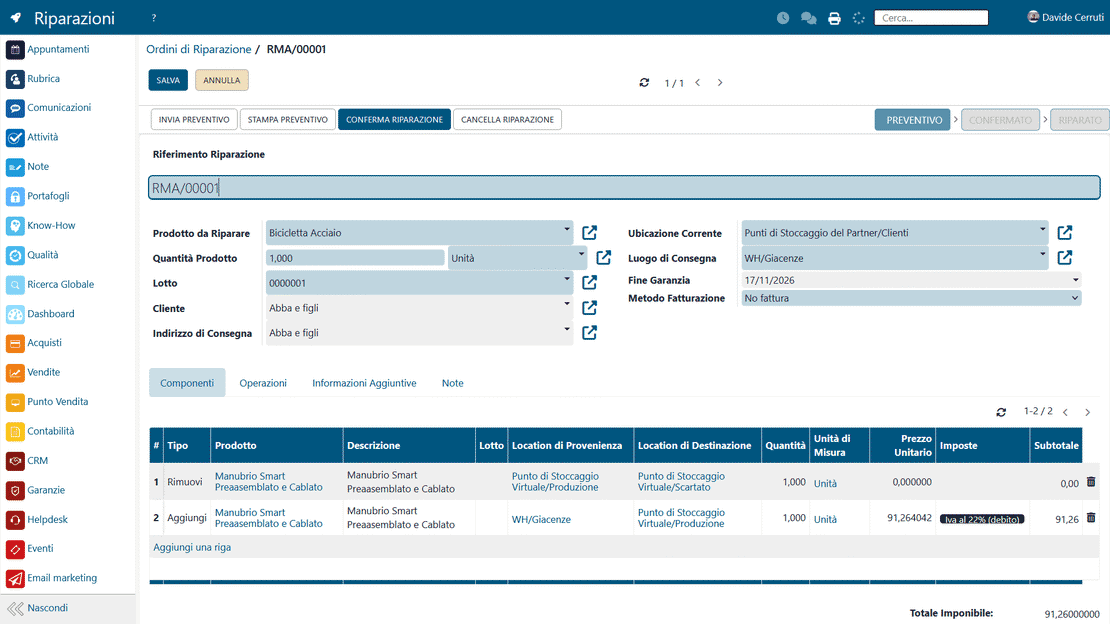Expand Prodotto da Riparare dropdown

point(566,229)
